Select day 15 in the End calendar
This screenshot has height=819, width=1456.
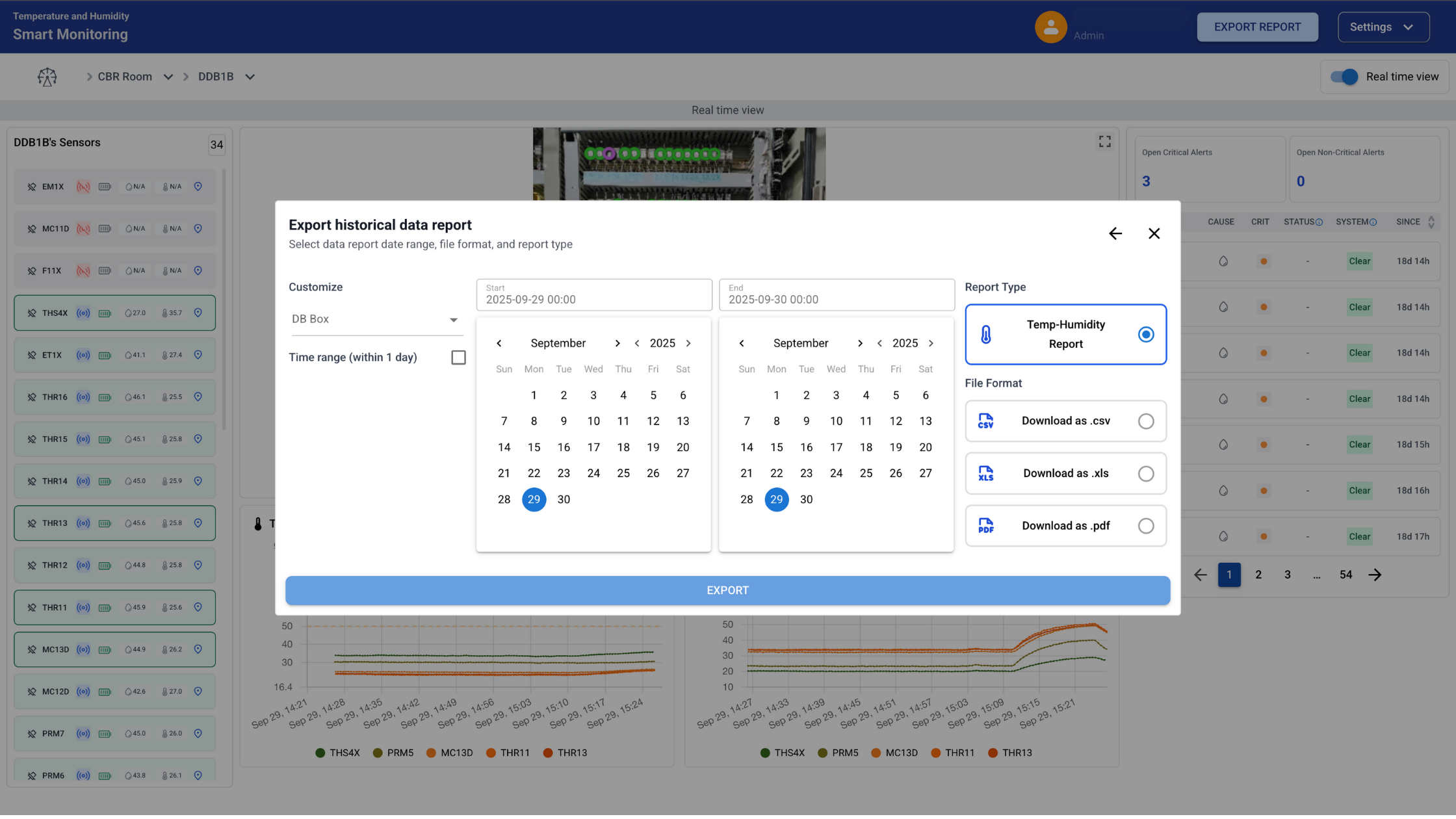pyautogui.click(x=776, y=447)
